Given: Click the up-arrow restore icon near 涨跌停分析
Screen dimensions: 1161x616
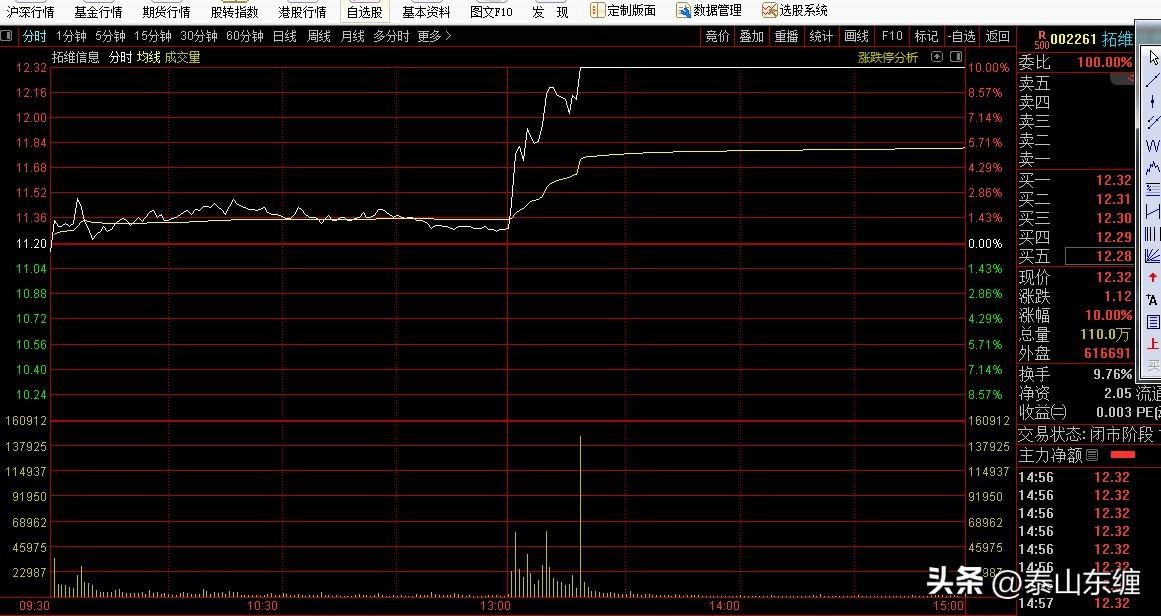Looking at the screenshot, I should tap(937, 57).
